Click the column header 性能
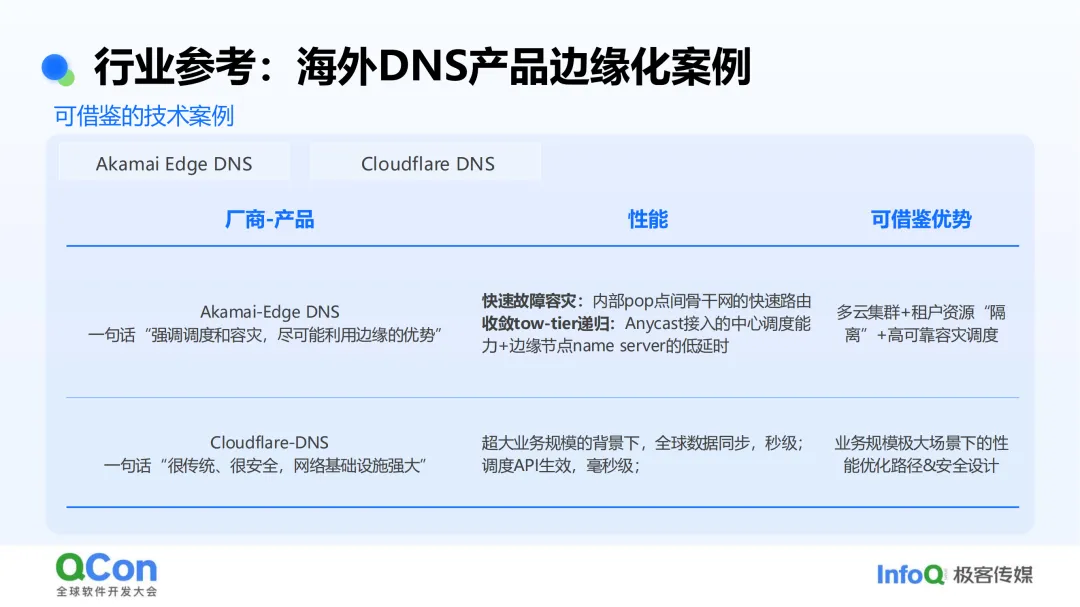Screen dimensions: 1080x607 click(647, 219)
